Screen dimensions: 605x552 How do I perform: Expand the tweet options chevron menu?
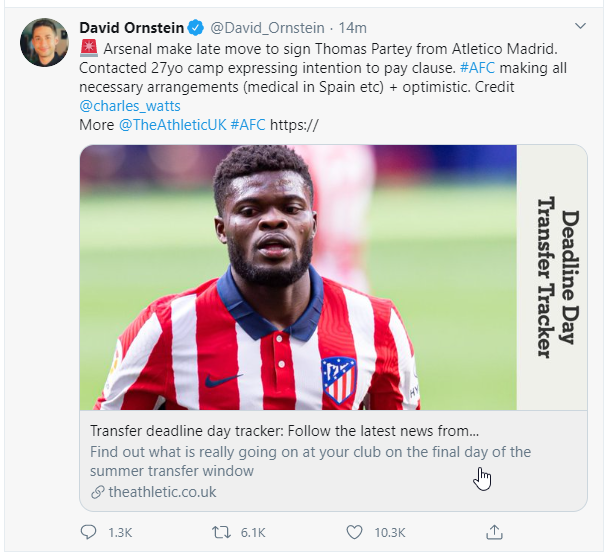580,26
